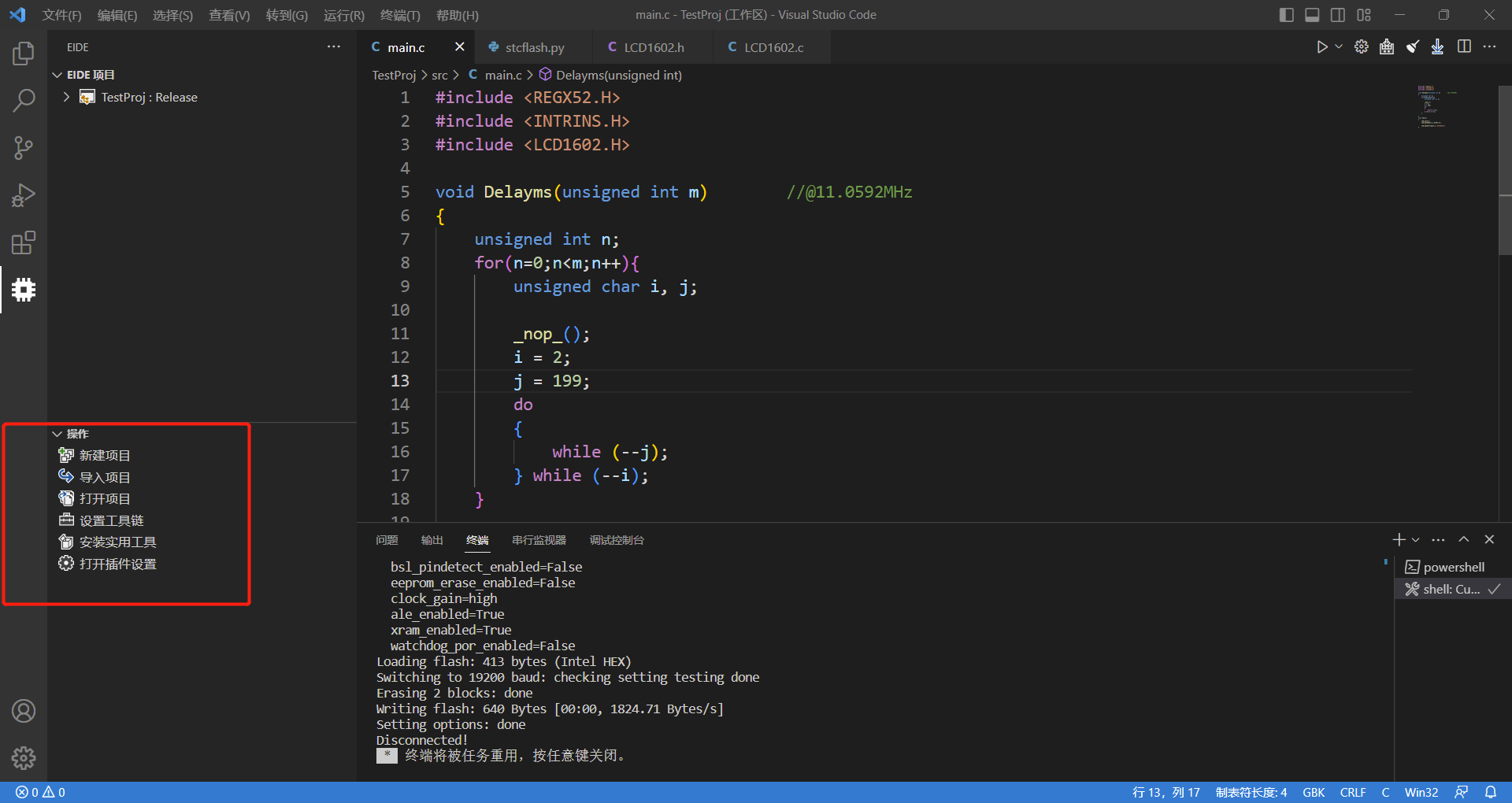Switch to the 输出 panel tab
This screenshot has height=803, width=1512.
[432, 540]
